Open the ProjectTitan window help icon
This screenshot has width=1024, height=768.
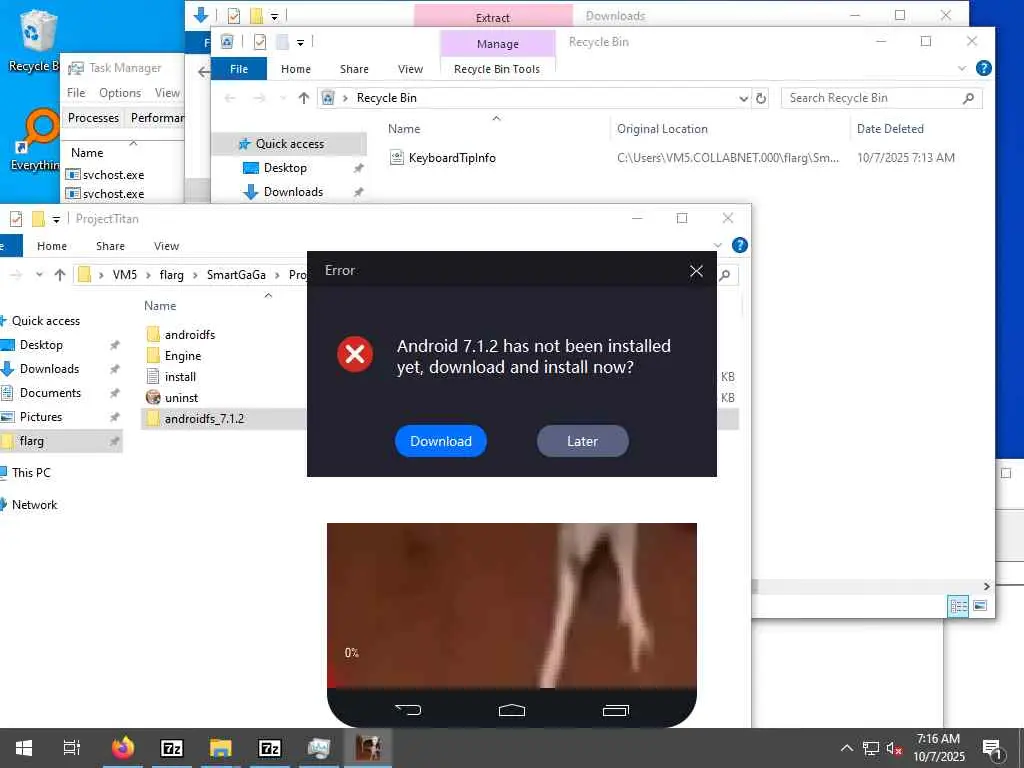739,245
